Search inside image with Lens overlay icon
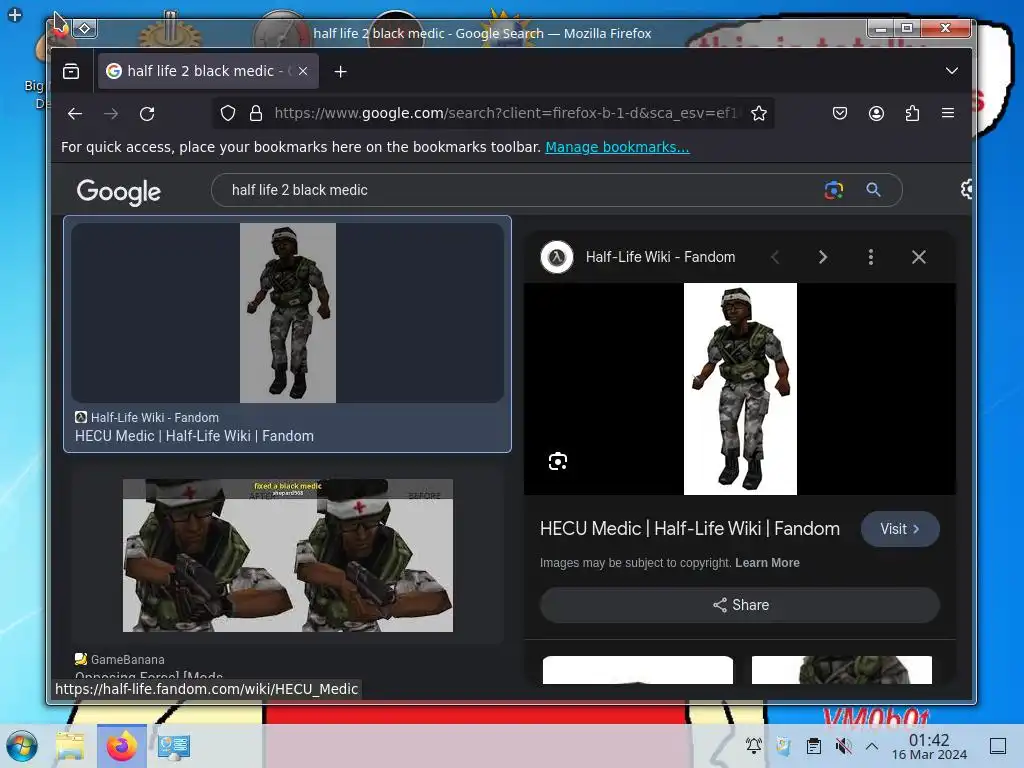Viewport: 1024px width, 768px height. point(558,462)
